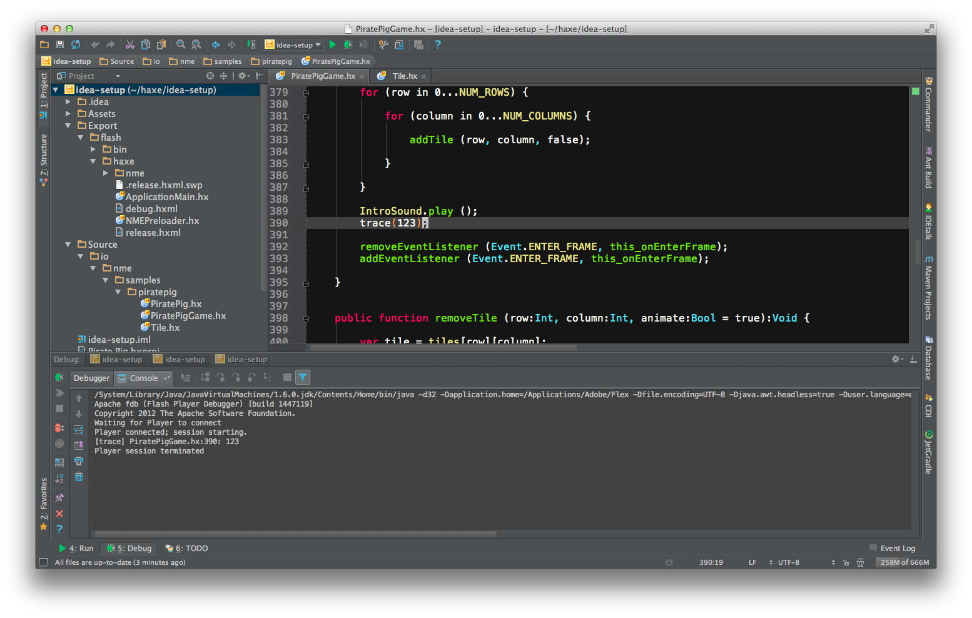Click the editor horizontal scrollbar
Image resolution: width=972 pixels, height=618 pixels.
(443, 348)
